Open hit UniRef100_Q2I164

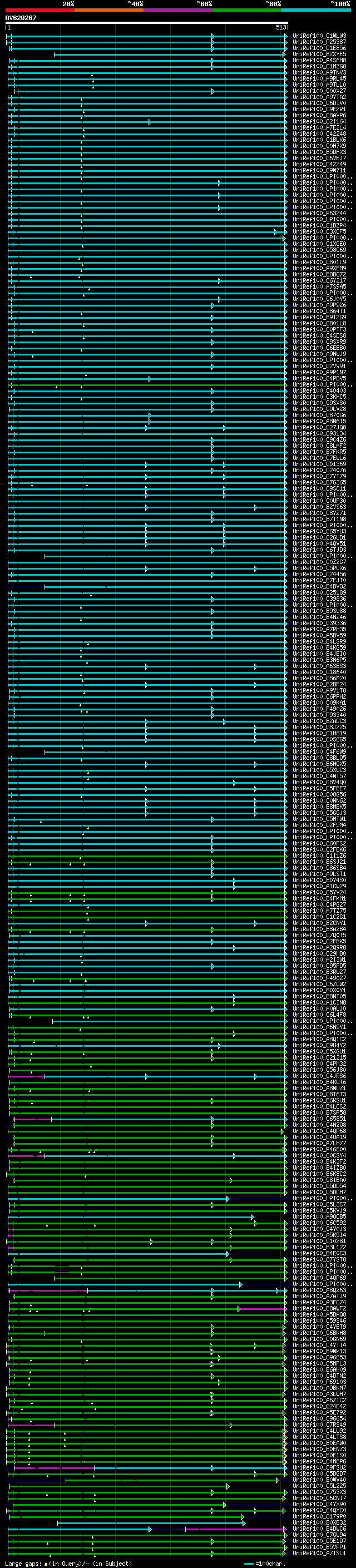click(319, 121)
